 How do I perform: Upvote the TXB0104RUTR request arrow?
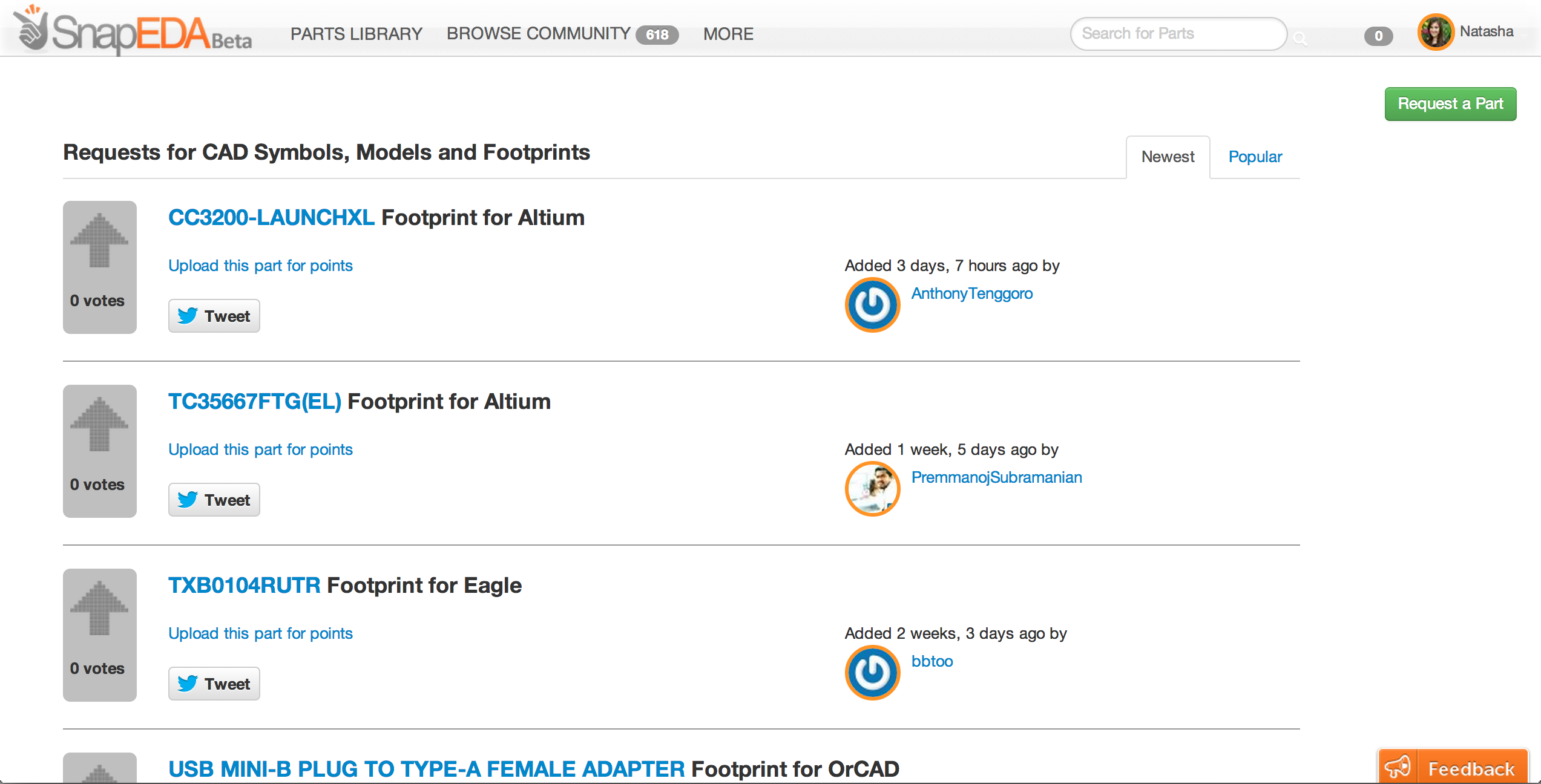(x=99, y=608)
